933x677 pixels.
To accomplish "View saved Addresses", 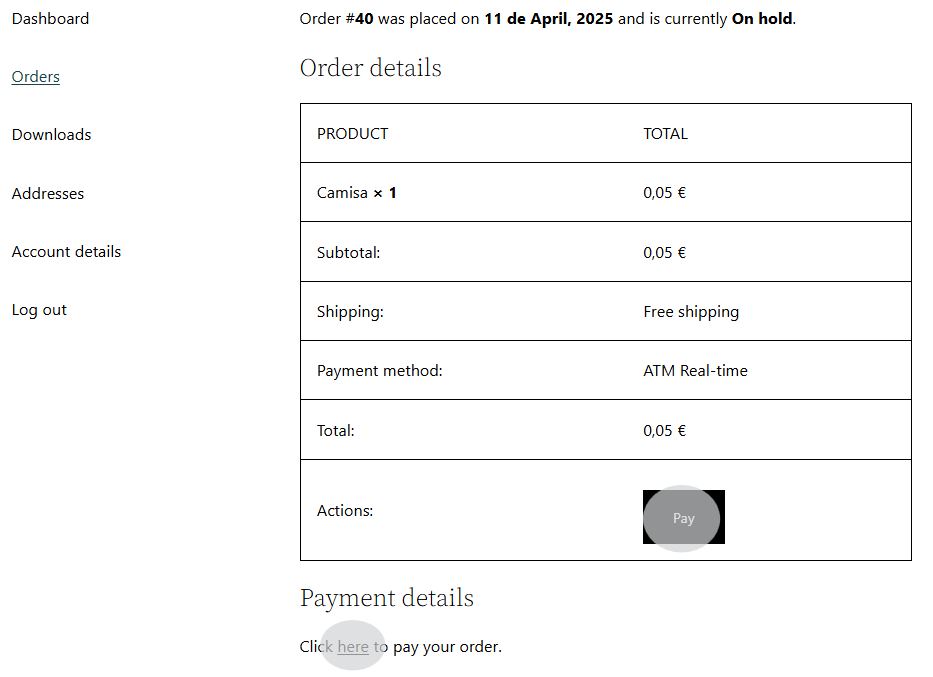I will (x=48, y=194).
